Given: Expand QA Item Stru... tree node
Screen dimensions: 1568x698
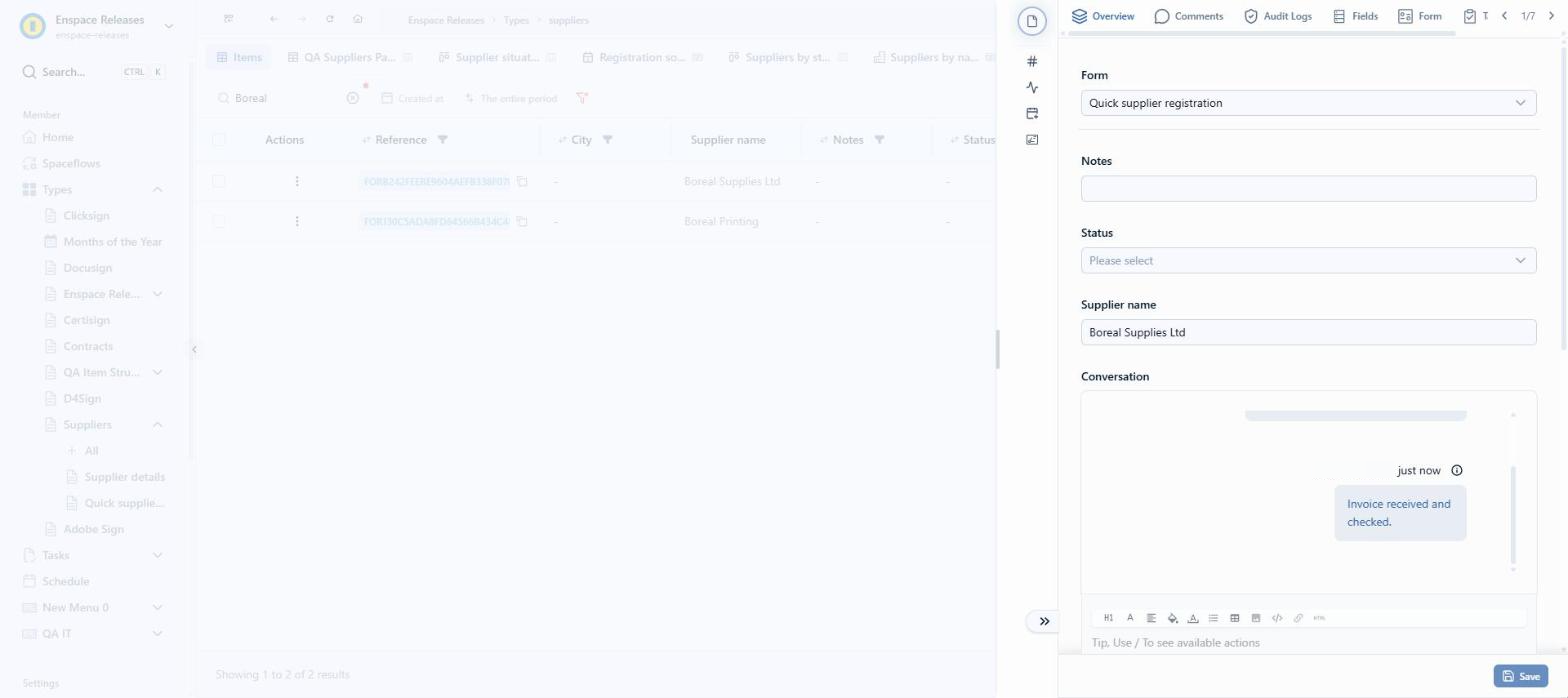Looking at the screenshot, I should click(x=157, y=372).
